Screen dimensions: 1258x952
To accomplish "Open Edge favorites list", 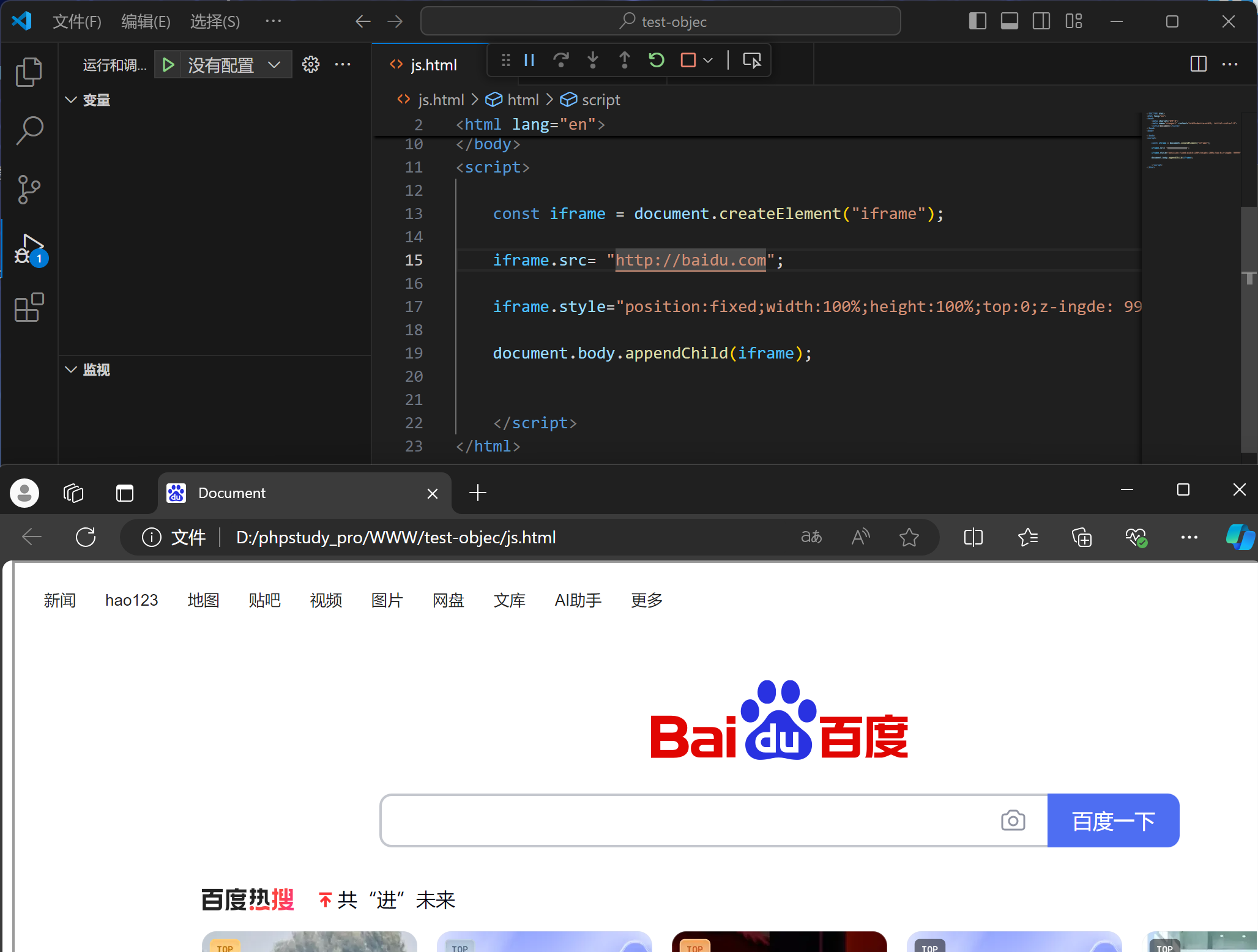I will [1028, 537].
